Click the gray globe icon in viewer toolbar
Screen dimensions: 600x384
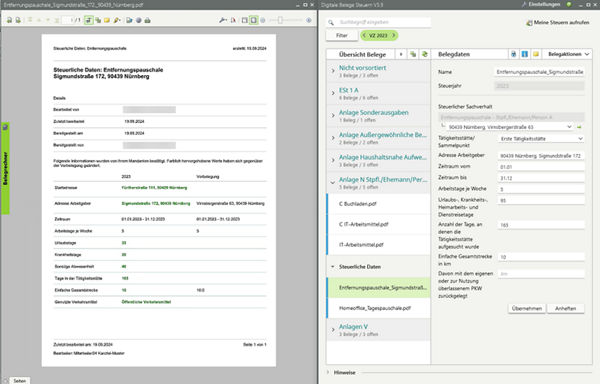139,20
